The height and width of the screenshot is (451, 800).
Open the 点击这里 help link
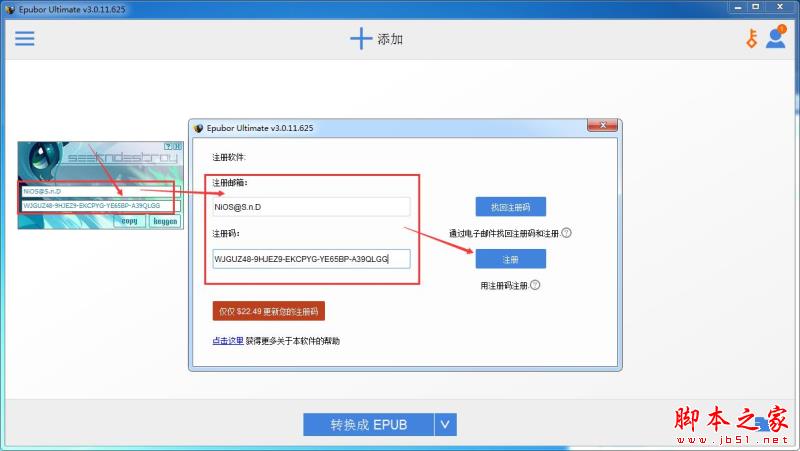[x=228, y=341]
